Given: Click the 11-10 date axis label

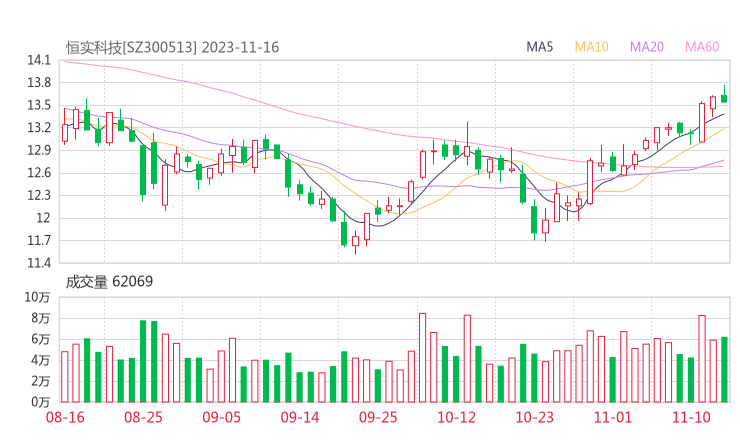Looking at the screenshot, I should click(x=691, y=417).
